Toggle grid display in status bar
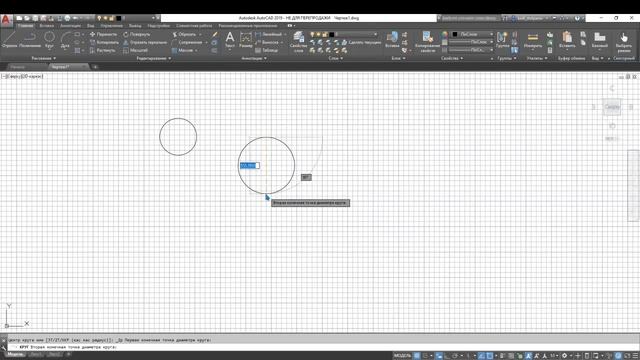 pyautogui.click(x=417, y=356)
